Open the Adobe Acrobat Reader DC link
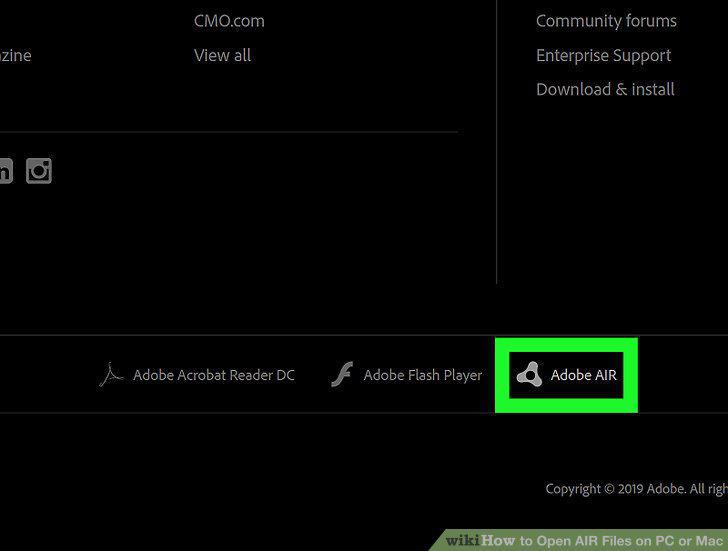The height and width of the screenshot is (551, 728). point(214,375)
